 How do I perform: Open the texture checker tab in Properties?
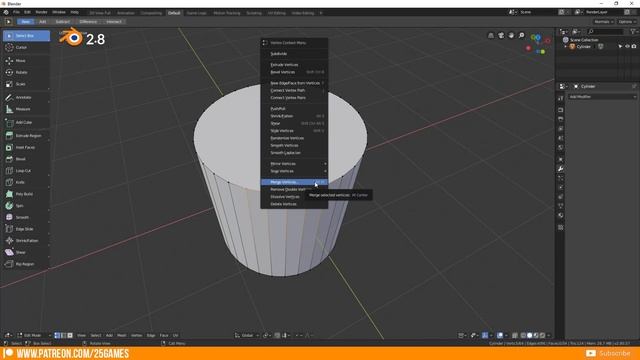click(561, 227)
